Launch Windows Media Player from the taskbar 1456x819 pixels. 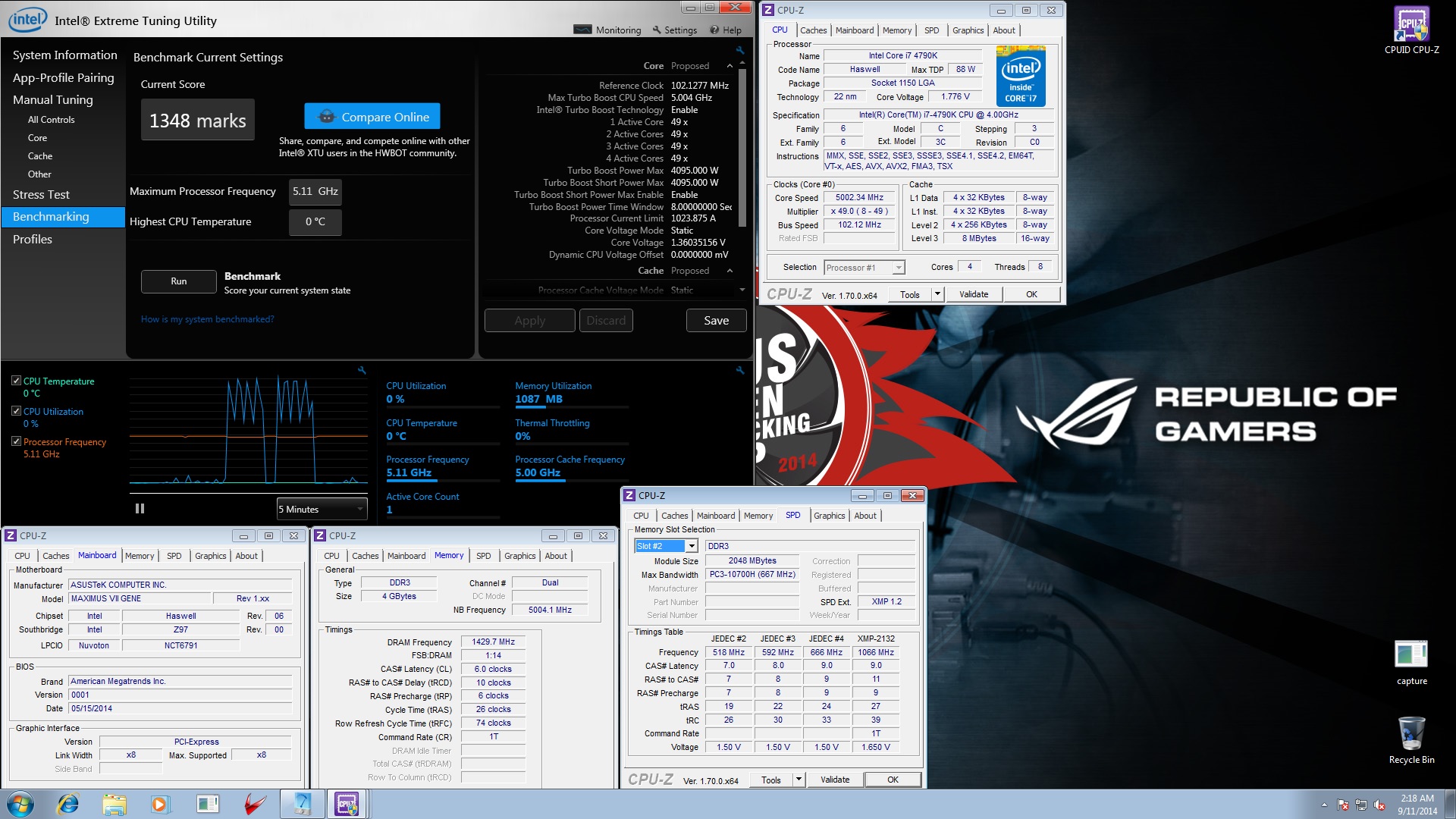[x=160, y=804]
